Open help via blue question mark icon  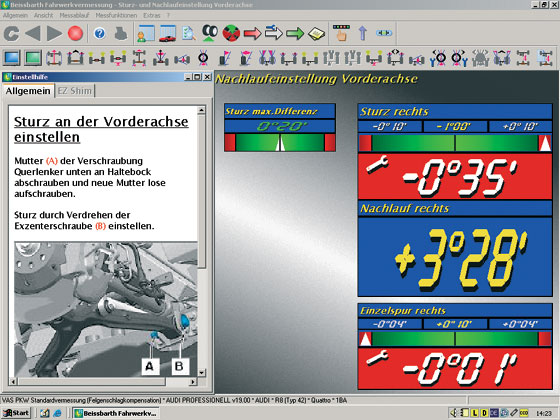100,34
